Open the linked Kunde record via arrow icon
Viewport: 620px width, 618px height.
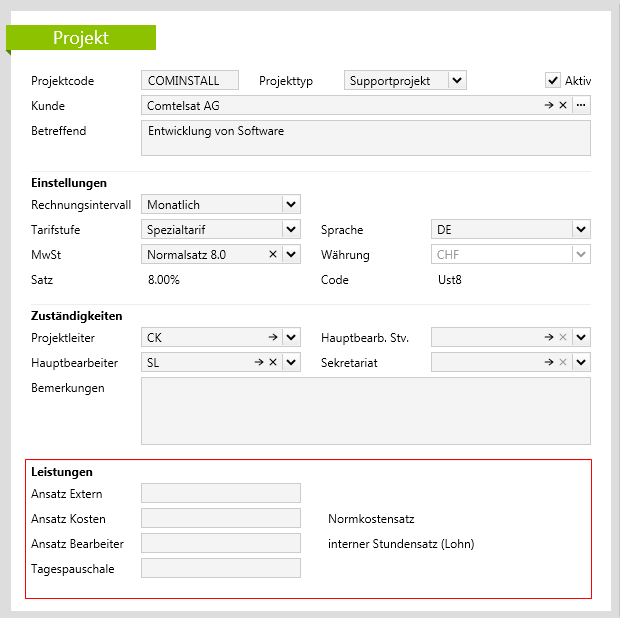(x=548, y=105)
